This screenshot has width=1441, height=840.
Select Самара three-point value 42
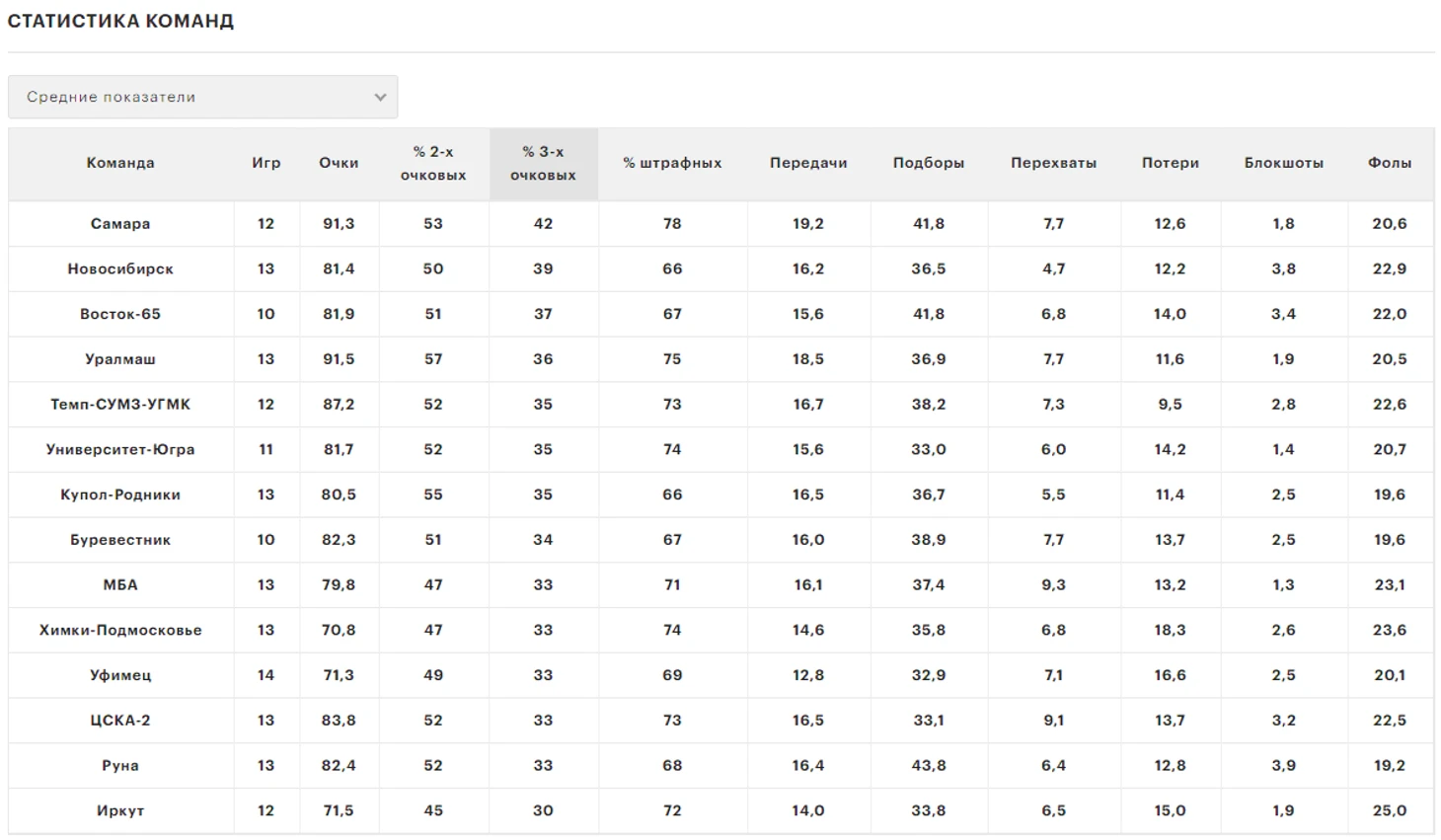543,224
